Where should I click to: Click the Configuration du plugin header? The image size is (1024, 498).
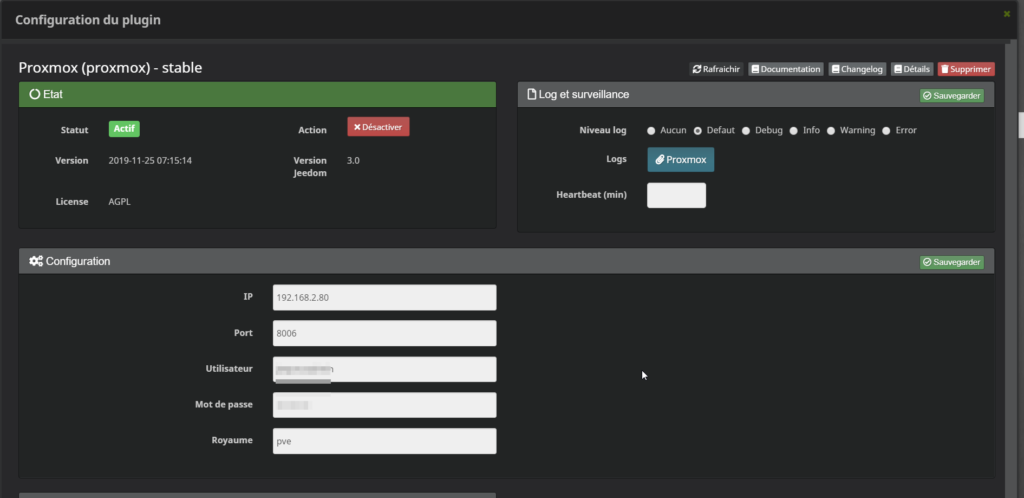88,20
